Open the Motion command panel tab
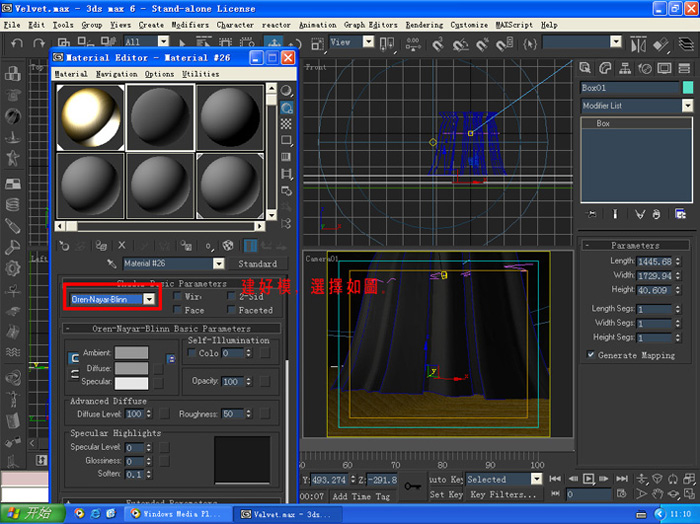 645,68
